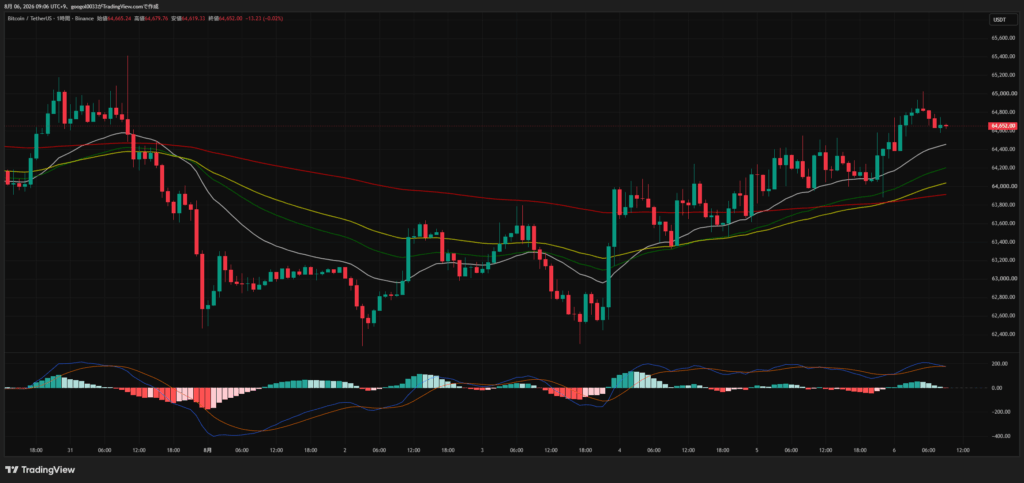Click the 63,800.00 price axis label

[1002, 204]
